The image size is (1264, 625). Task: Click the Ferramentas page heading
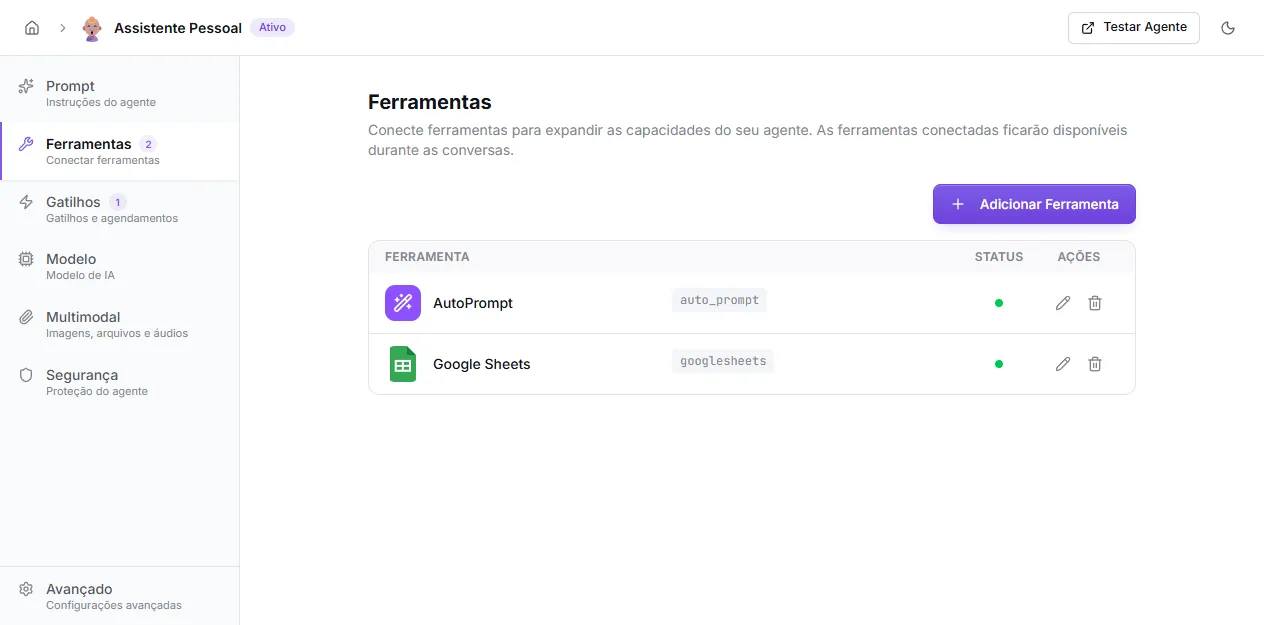pyautogui.click(x=430, y=102)
